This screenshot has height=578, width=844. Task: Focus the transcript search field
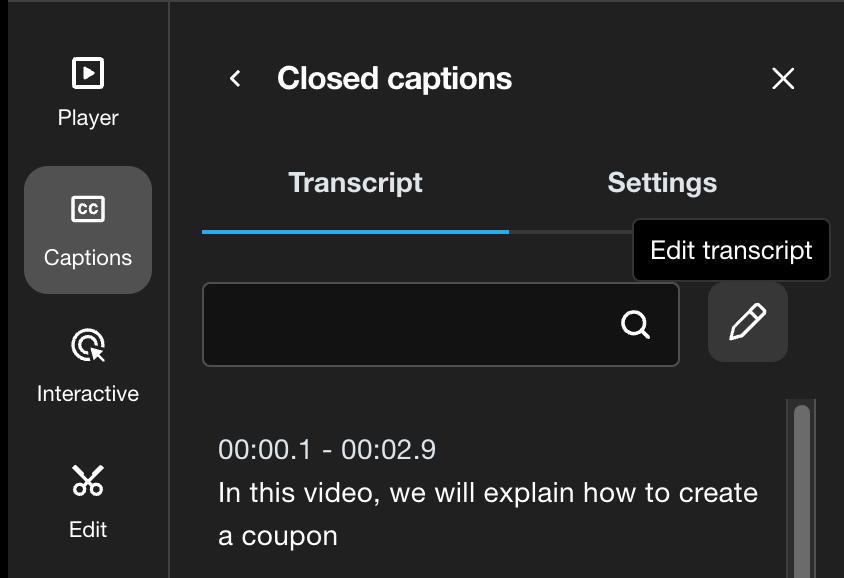pyautogui.click(x=410, y=324)
